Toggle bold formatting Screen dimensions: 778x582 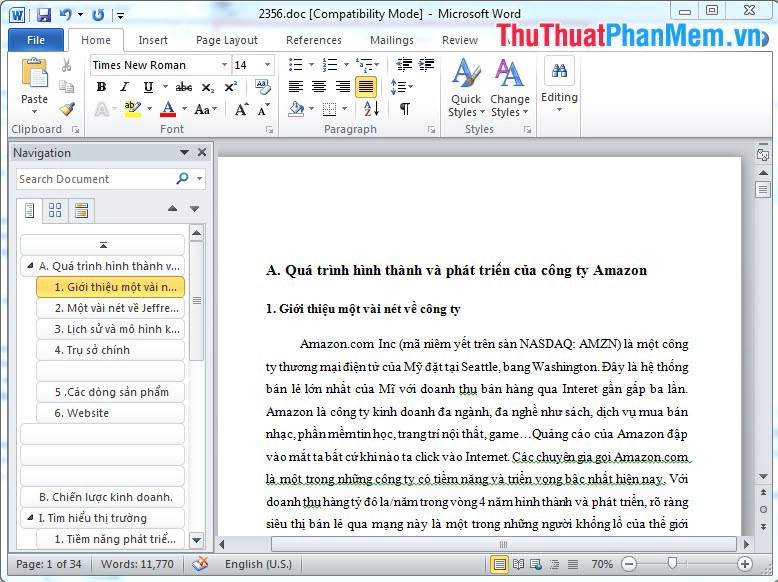(x=101, y=87)
